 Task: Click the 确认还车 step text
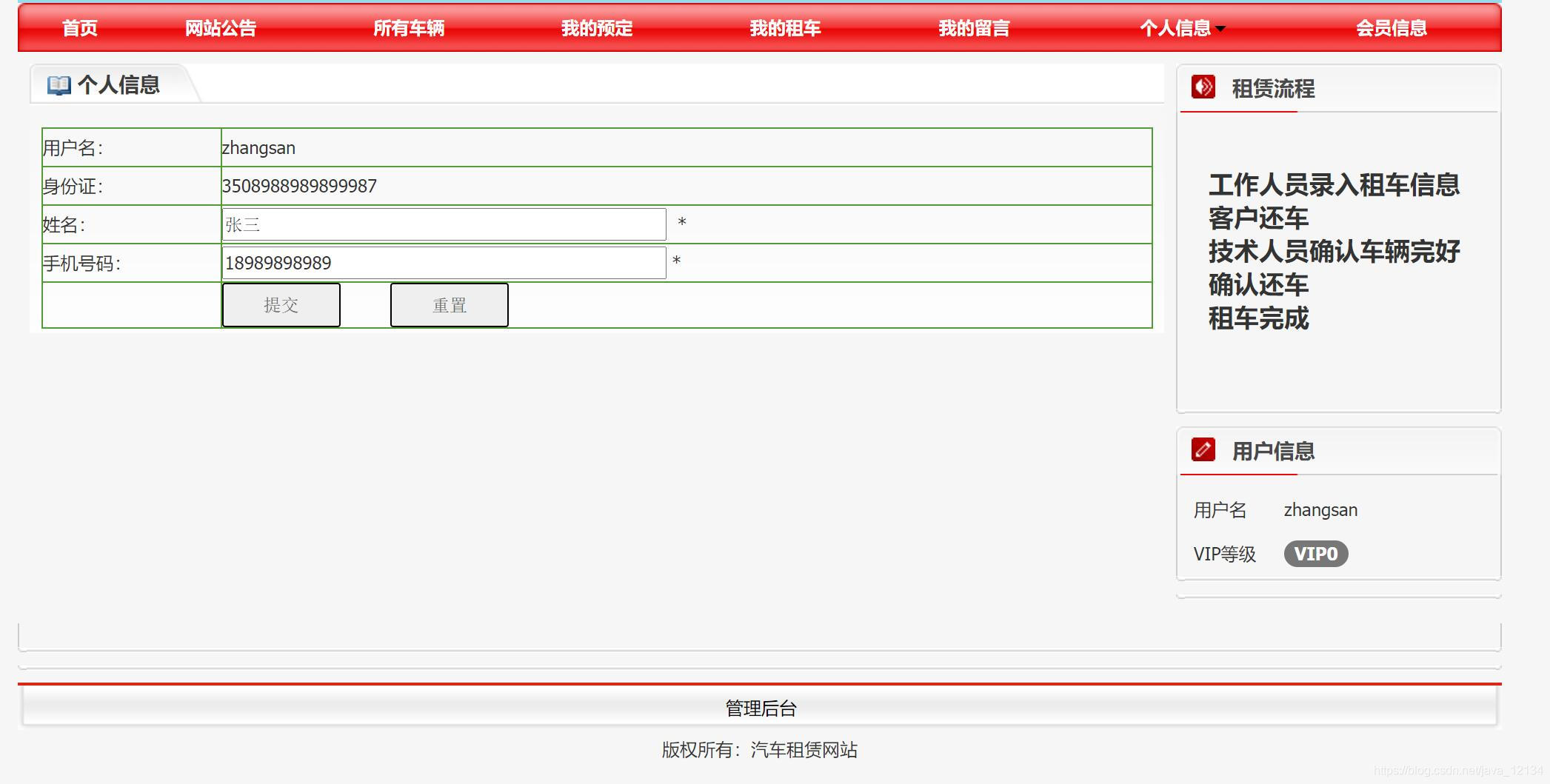(1258, 284)
